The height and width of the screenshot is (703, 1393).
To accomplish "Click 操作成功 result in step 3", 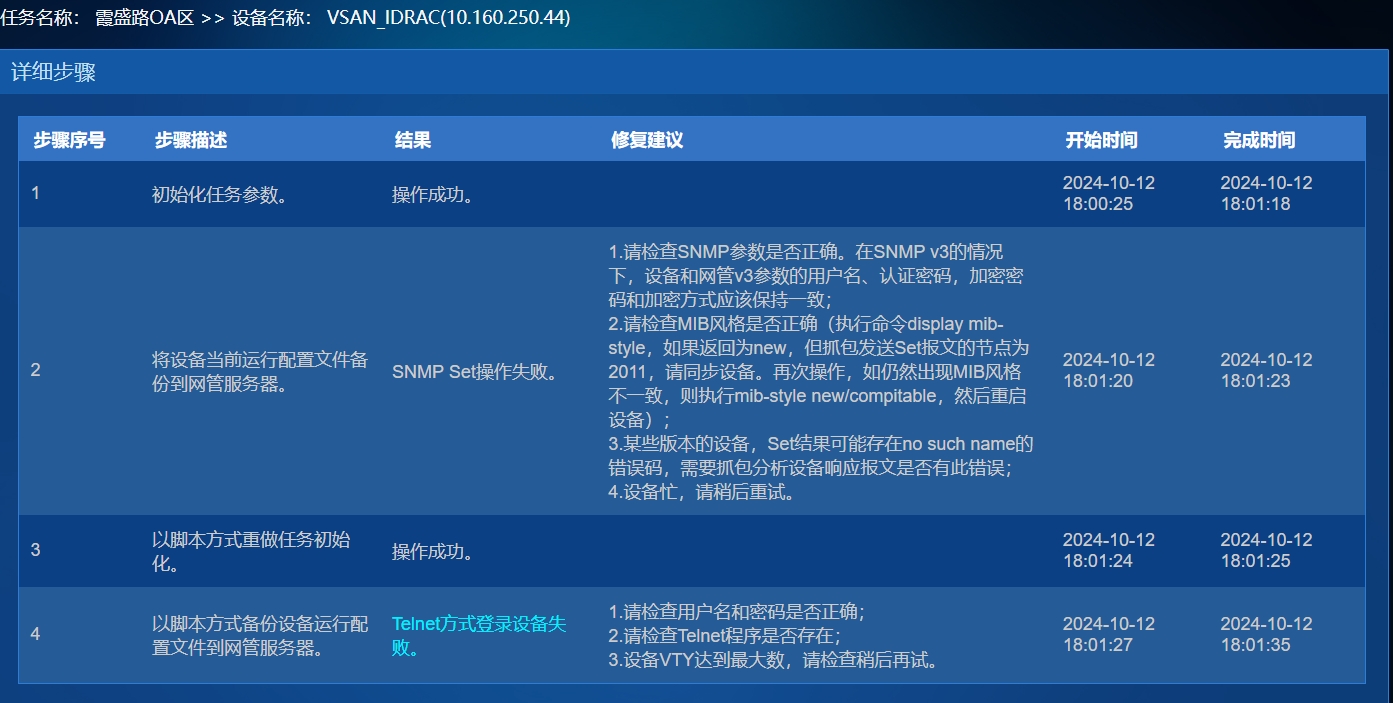I will pyautogui.click(x=433, y=551).
